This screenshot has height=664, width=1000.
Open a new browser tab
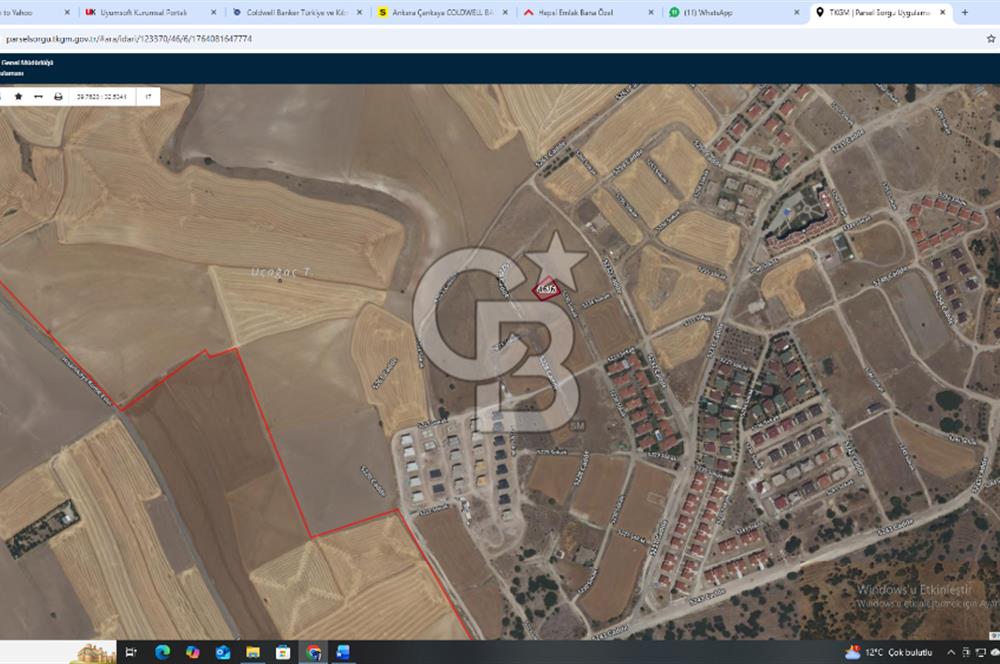point(964,13)
